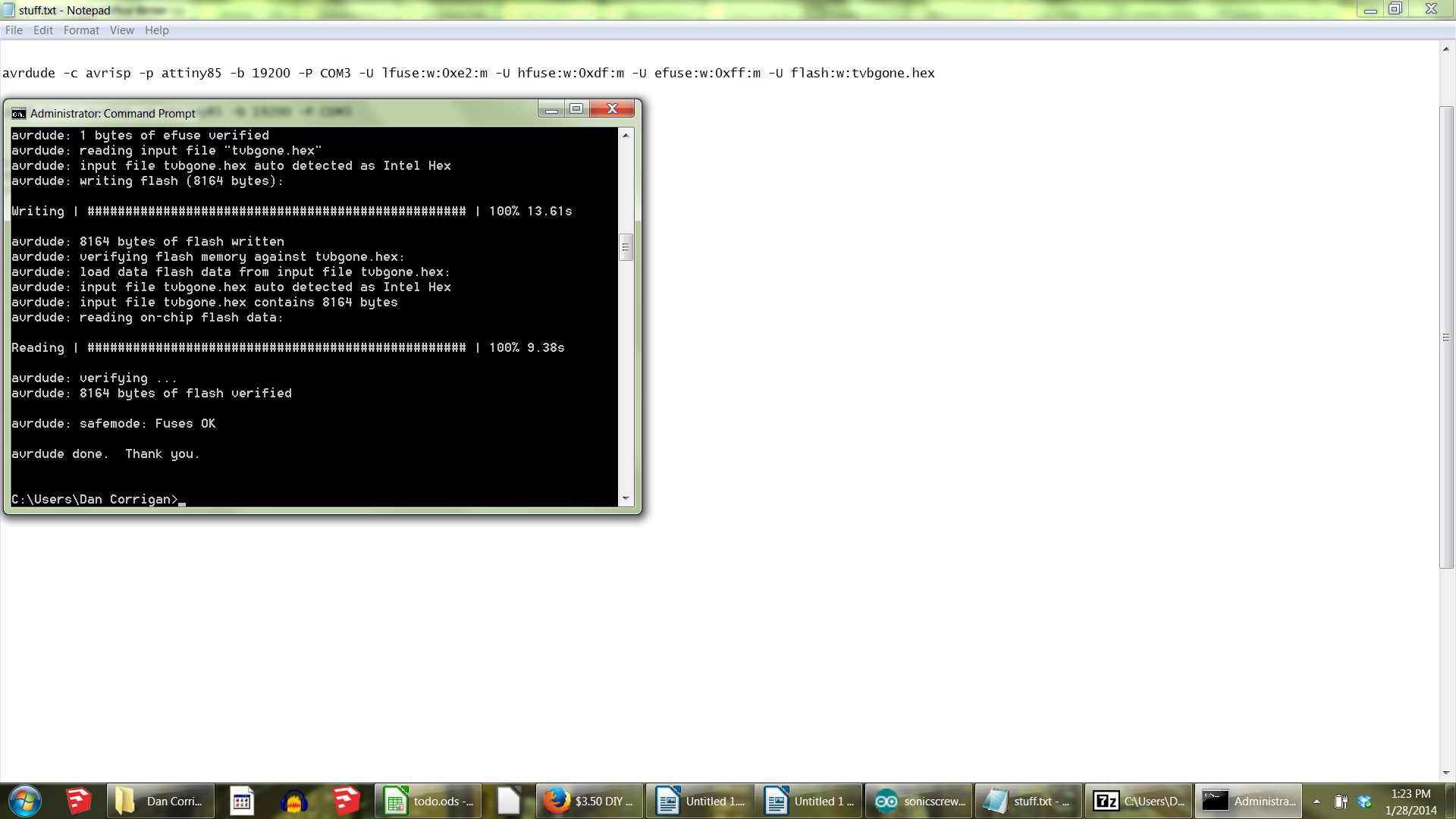Open the View menu
Screen dimensions: 1456x819
pyautogui.click(x=121, y=30)
